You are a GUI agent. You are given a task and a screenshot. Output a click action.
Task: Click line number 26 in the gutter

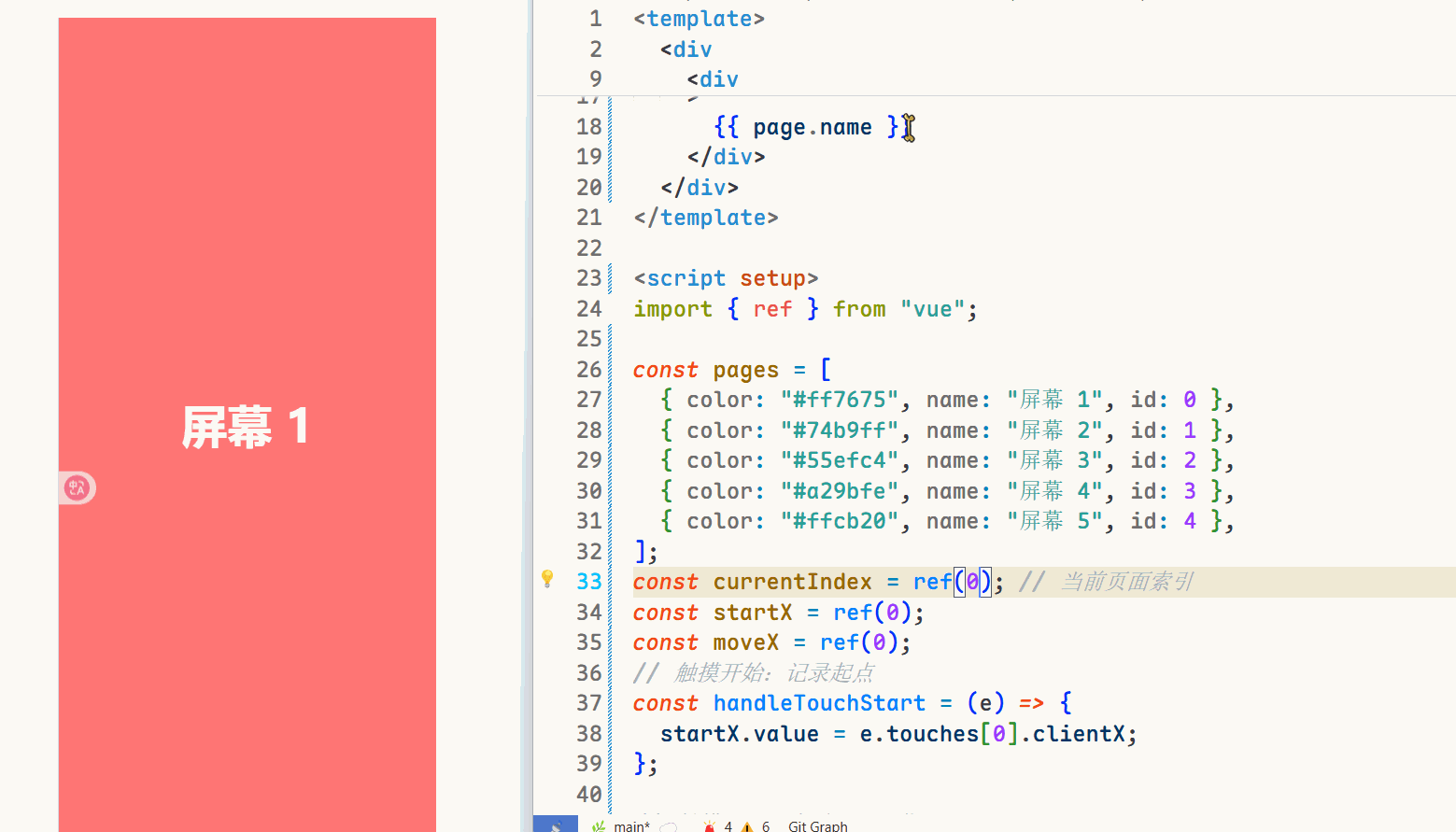pyautogui.click(x=588, y=370)
